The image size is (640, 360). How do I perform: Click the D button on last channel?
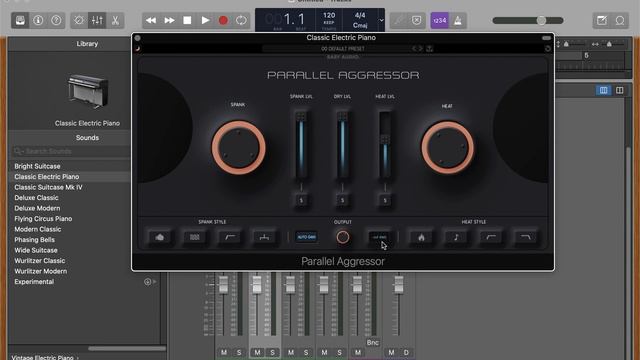(x=406, y=353)
